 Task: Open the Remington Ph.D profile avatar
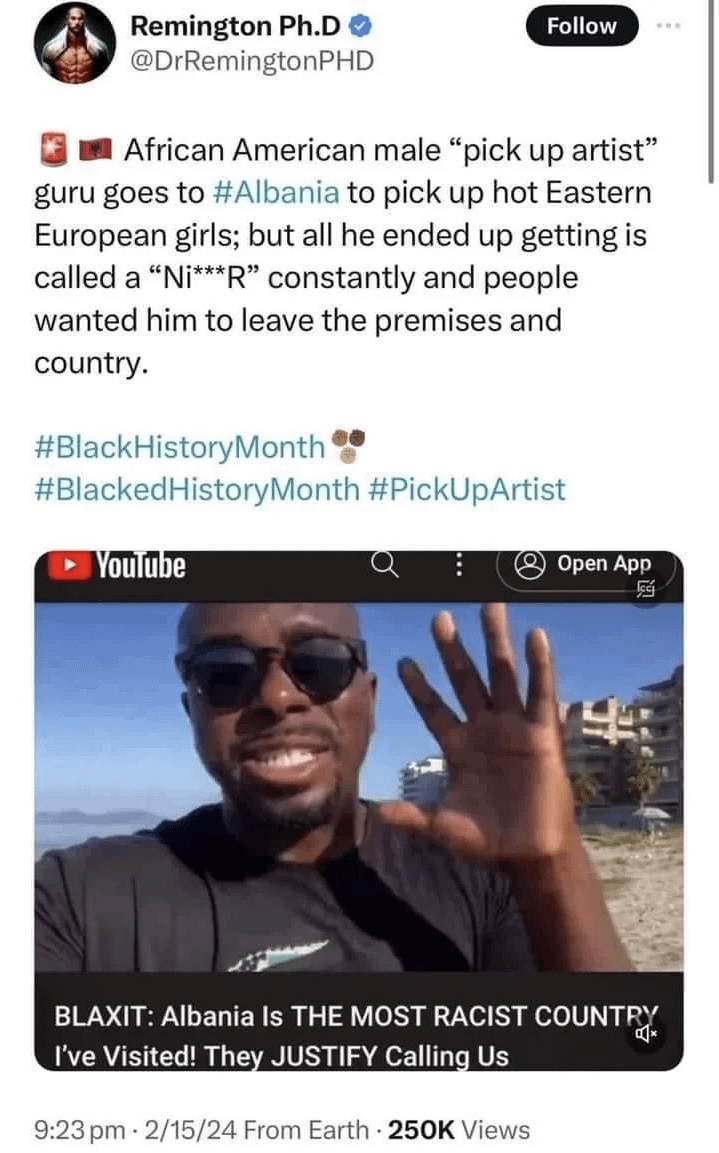tap(74, 43)
